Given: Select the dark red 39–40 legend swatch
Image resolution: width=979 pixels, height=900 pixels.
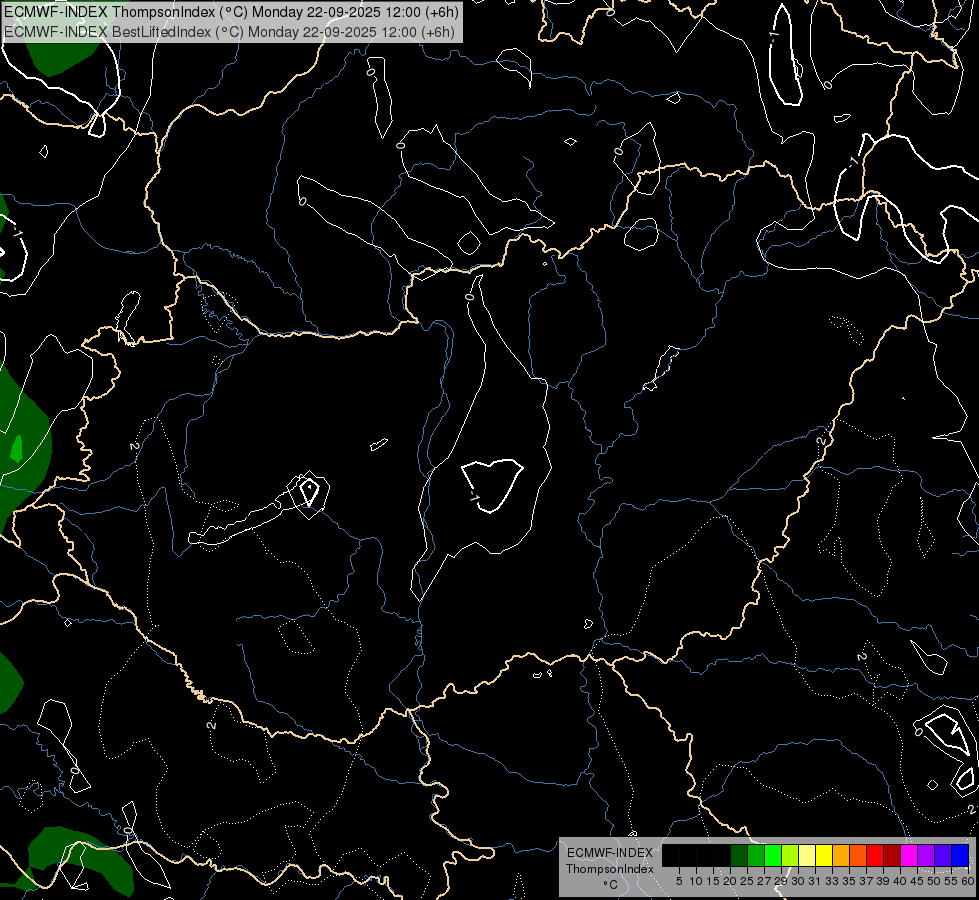Looking at the screenshot, I should pos(892,855).
